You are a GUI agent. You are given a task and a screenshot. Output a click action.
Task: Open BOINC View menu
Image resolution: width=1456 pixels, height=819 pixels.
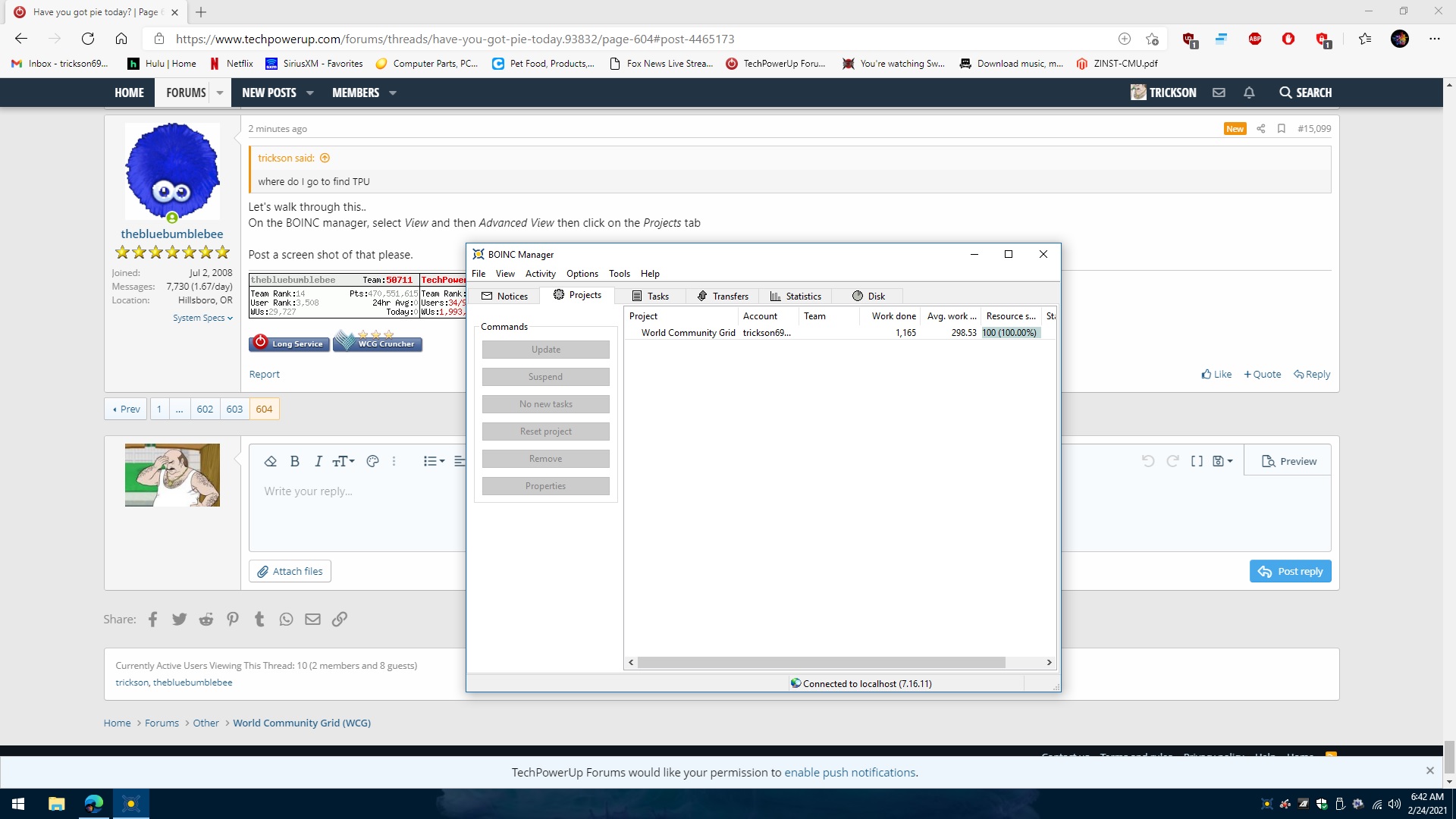pyautogui.click(x=505, y=274)
